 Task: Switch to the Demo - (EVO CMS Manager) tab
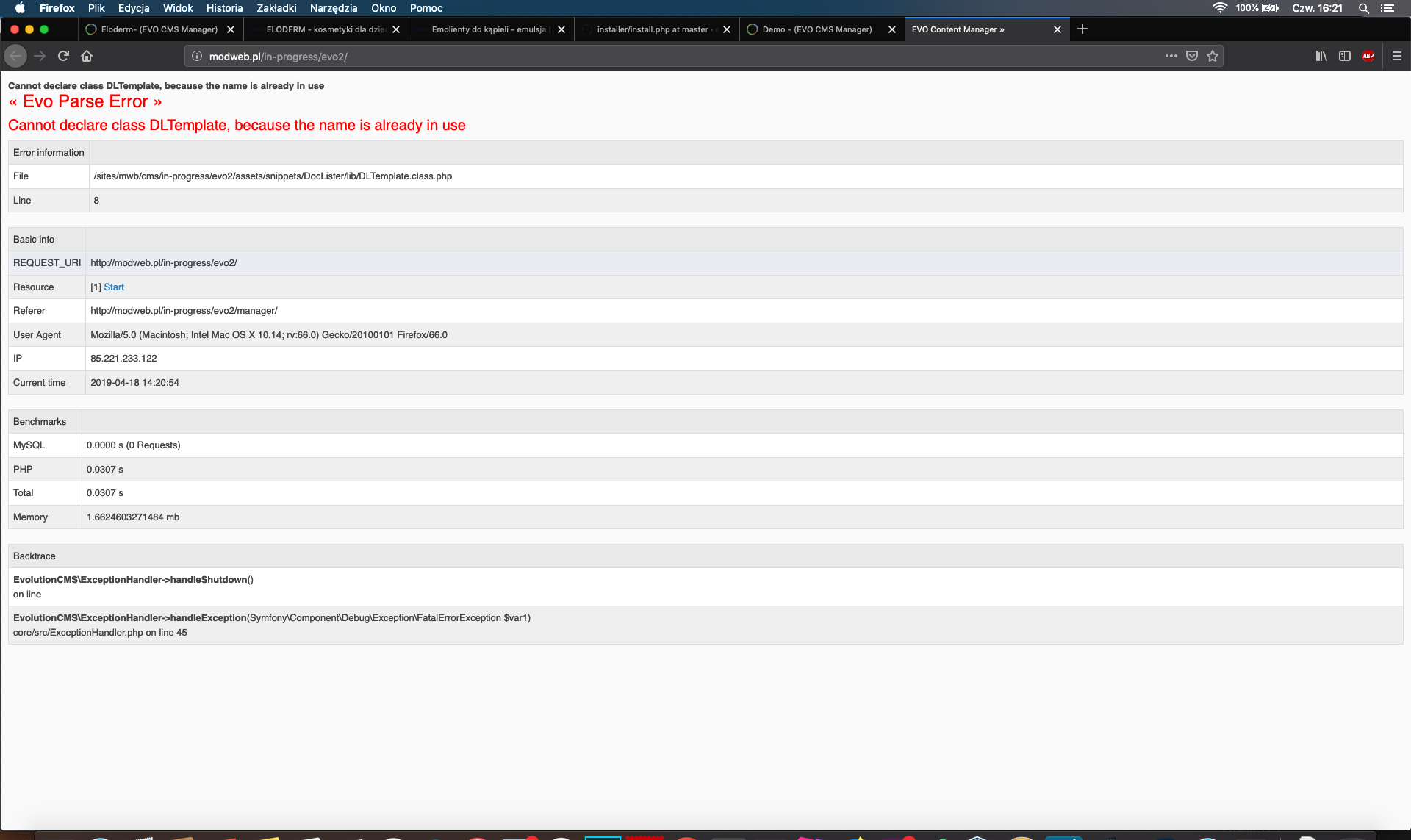pyautogui.click(x=816, y=29)
